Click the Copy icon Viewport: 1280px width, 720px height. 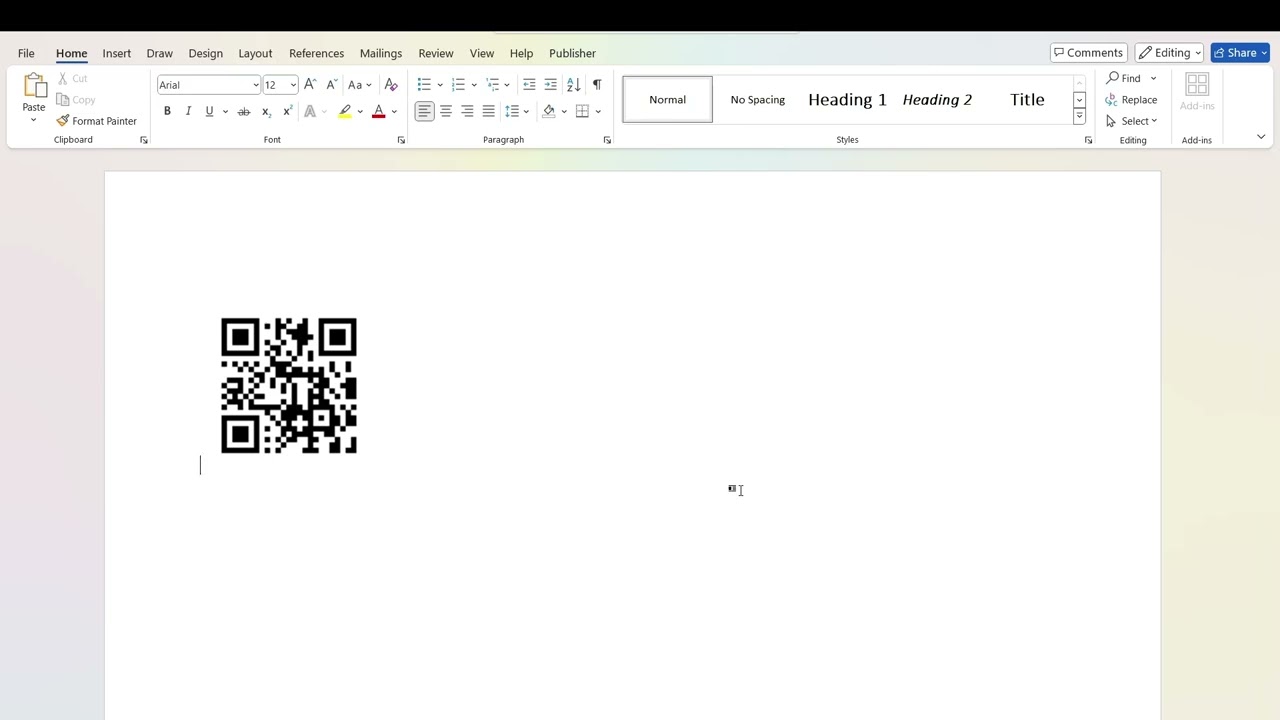pyautogui.click(x=63, y=100)
